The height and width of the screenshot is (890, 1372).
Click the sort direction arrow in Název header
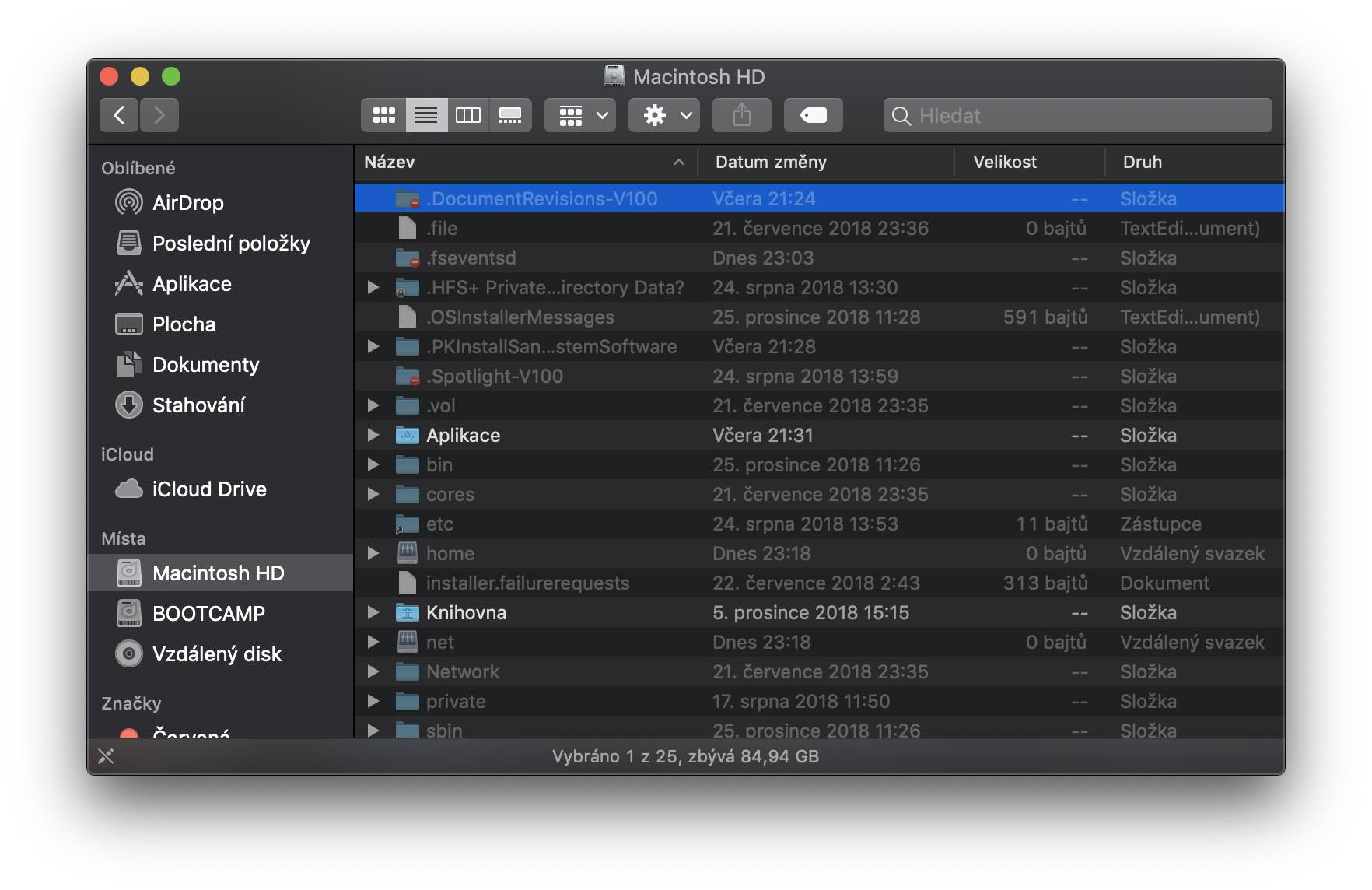click(679, 162)
